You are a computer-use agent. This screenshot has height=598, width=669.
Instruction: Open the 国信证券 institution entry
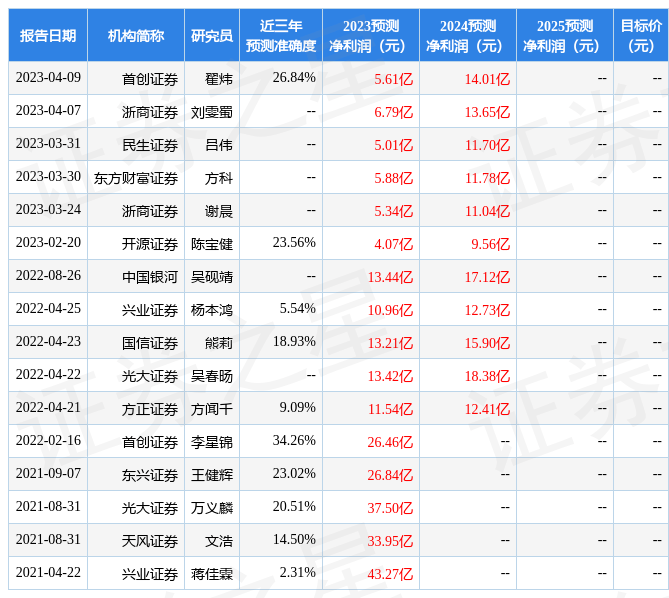pos(150,343)
